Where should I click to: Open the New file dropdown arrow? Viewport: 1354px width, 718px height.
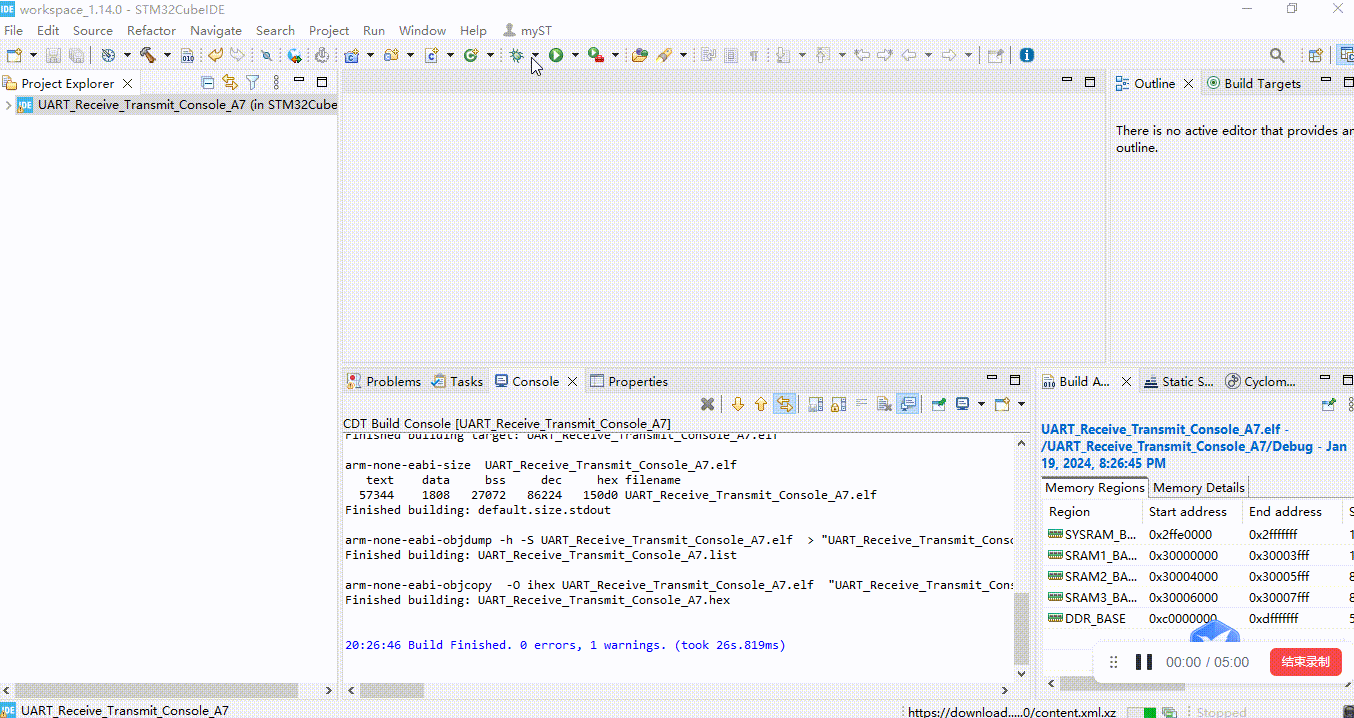tap(33, 55)
